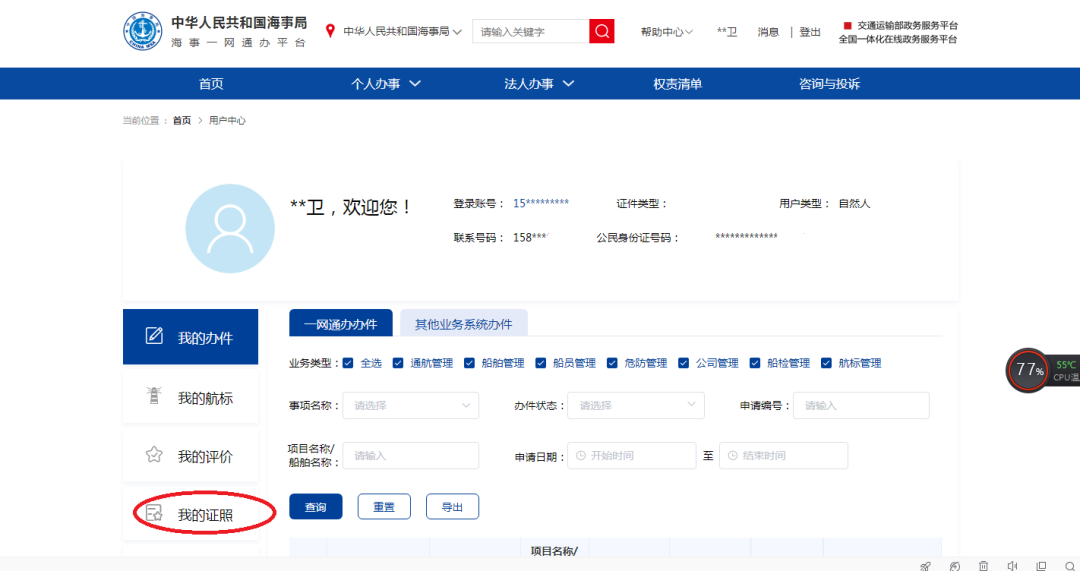
Task: Uncheck the 全选 checkbox
Action: coord(348,363)
